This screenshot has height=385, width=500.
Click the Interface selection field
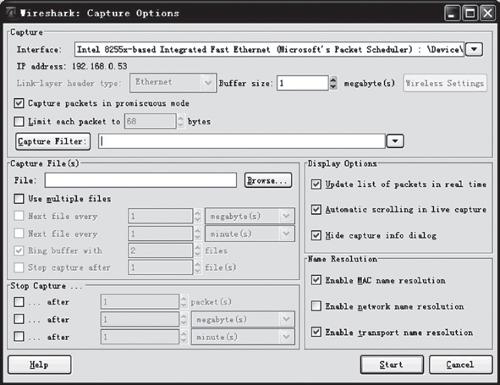[x=269, y=49]
